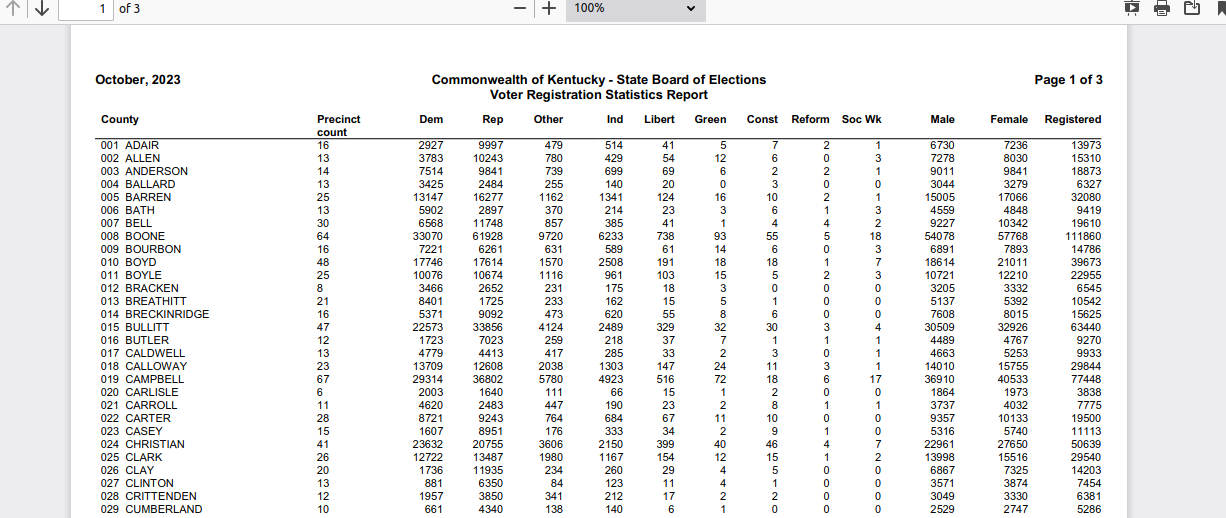Open the 100% zoom level dropdown

click(636, 8)
